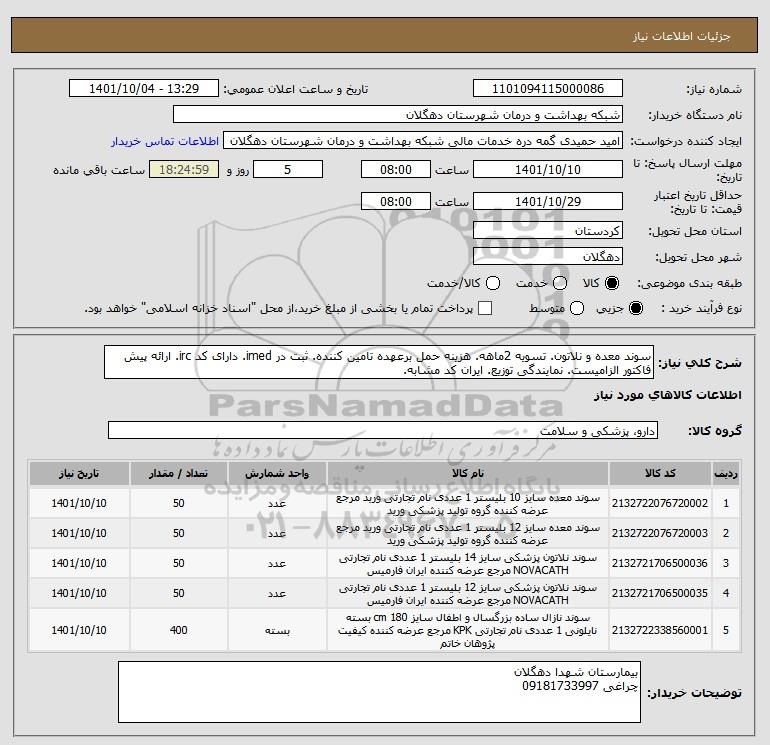
Task: Click the remaining time 18:24:59 field
Action: point(184,169)
